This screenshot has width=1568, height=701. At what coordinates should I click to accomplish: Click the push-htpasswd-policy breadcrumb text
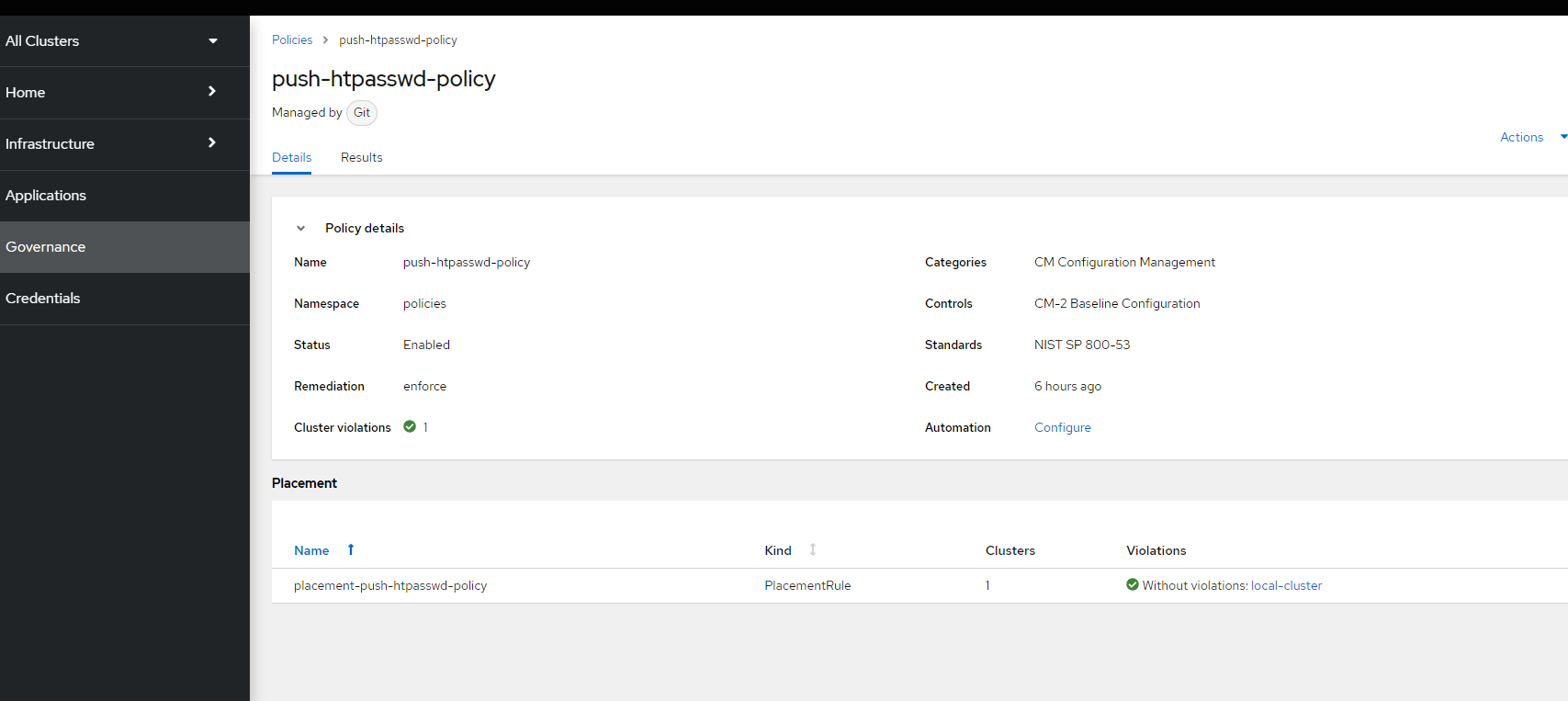point(398,40)
